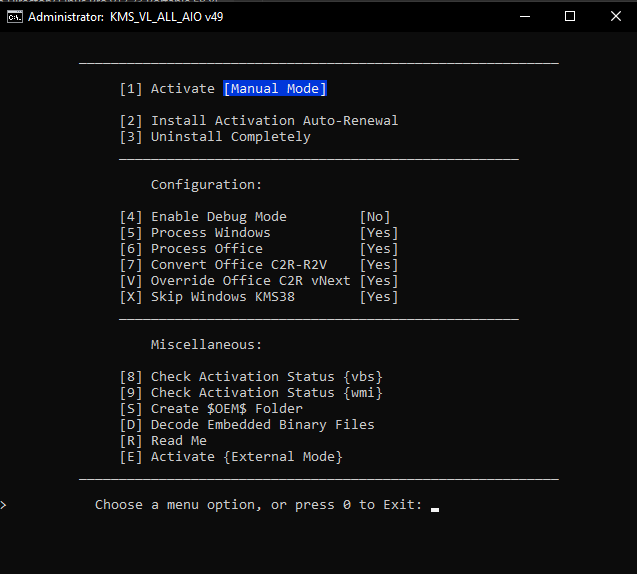This screenshot has height=574, width=637.
Task: Minimize the KMS_VL_ALL_AIO window
Action: (x=525, y=16)
